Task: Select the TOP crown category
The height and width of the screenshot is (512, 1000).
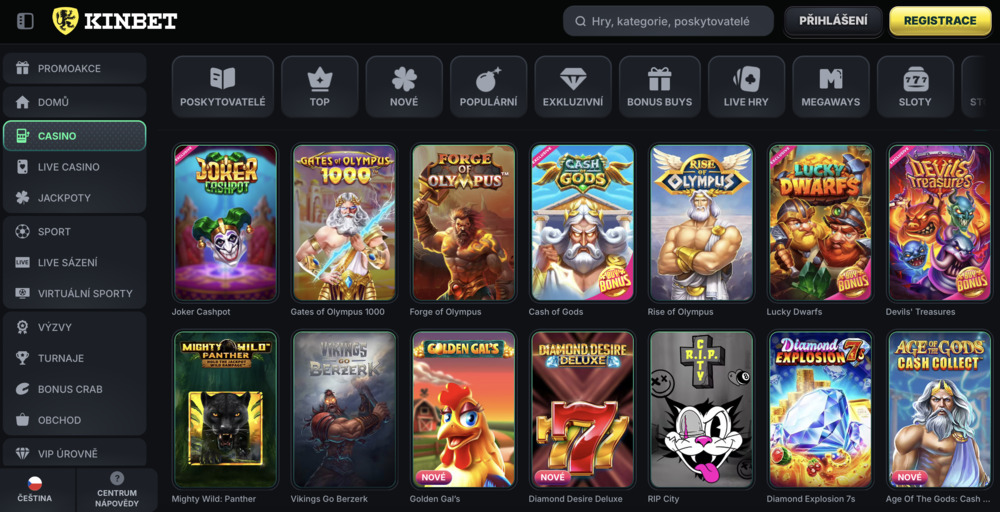Action: pyautogui.click(x=319, y=87)
